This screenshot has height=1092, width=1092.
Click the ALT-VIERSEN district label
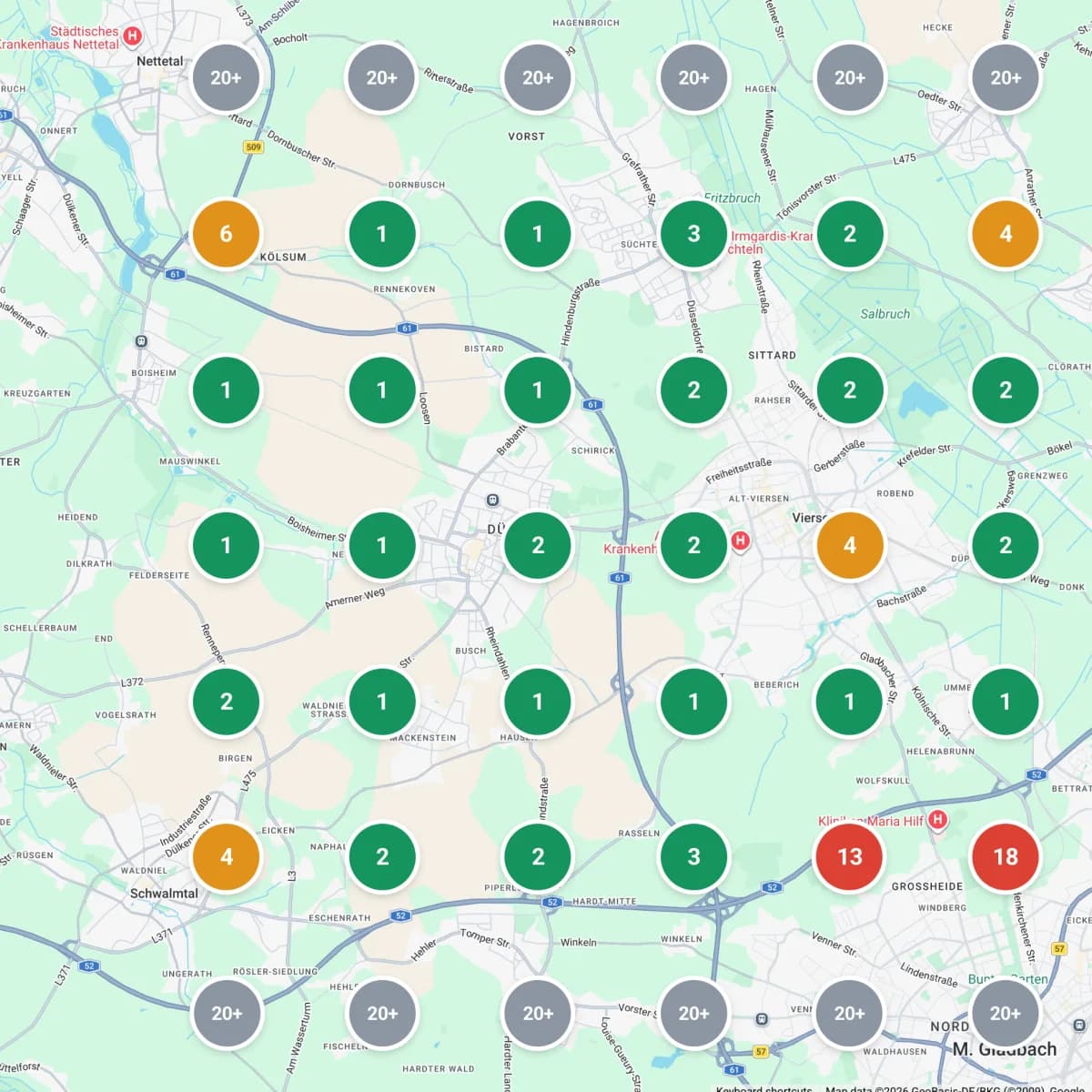(759, 499)
